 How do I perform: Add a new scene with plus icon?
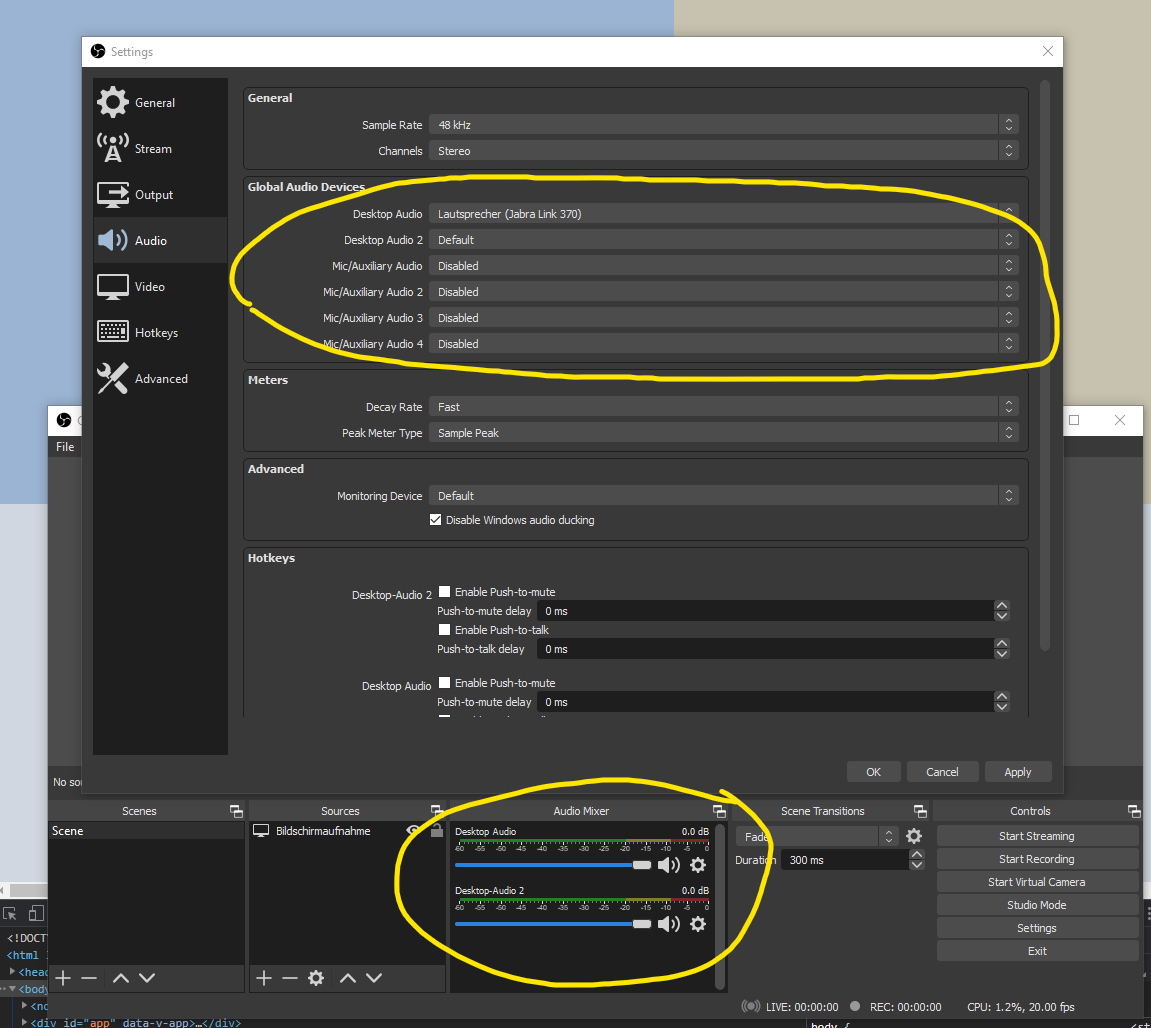click(63, 977)
